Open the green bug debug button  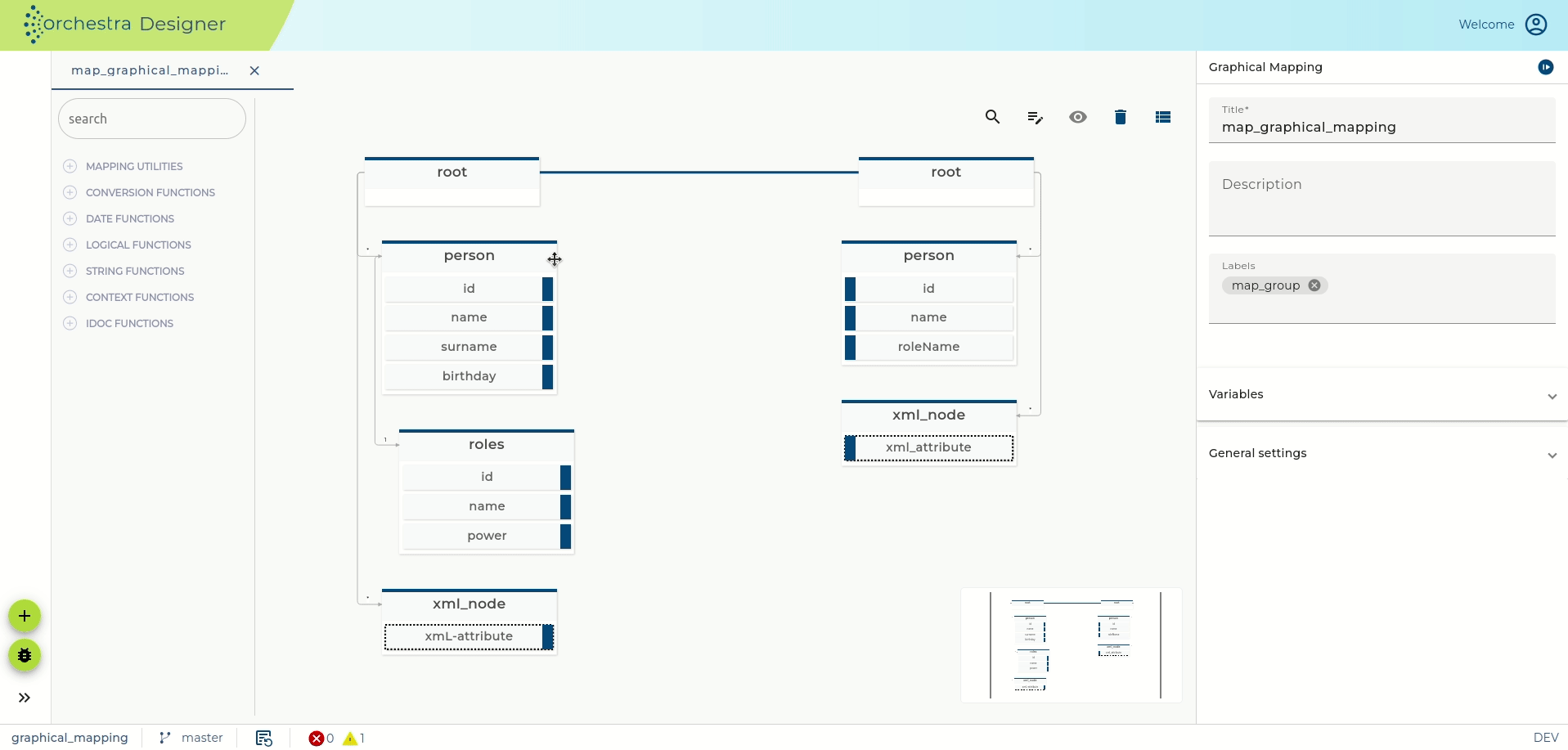pos(25,655)
